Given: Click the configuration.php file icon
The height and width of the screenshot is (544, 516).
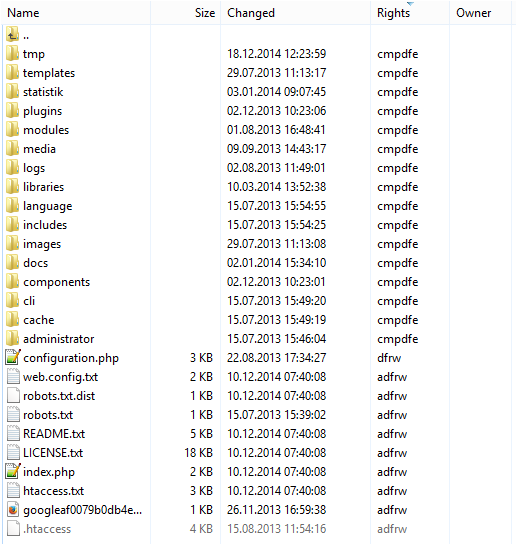Looking at the screenshot, I should [x=13, y=357].
